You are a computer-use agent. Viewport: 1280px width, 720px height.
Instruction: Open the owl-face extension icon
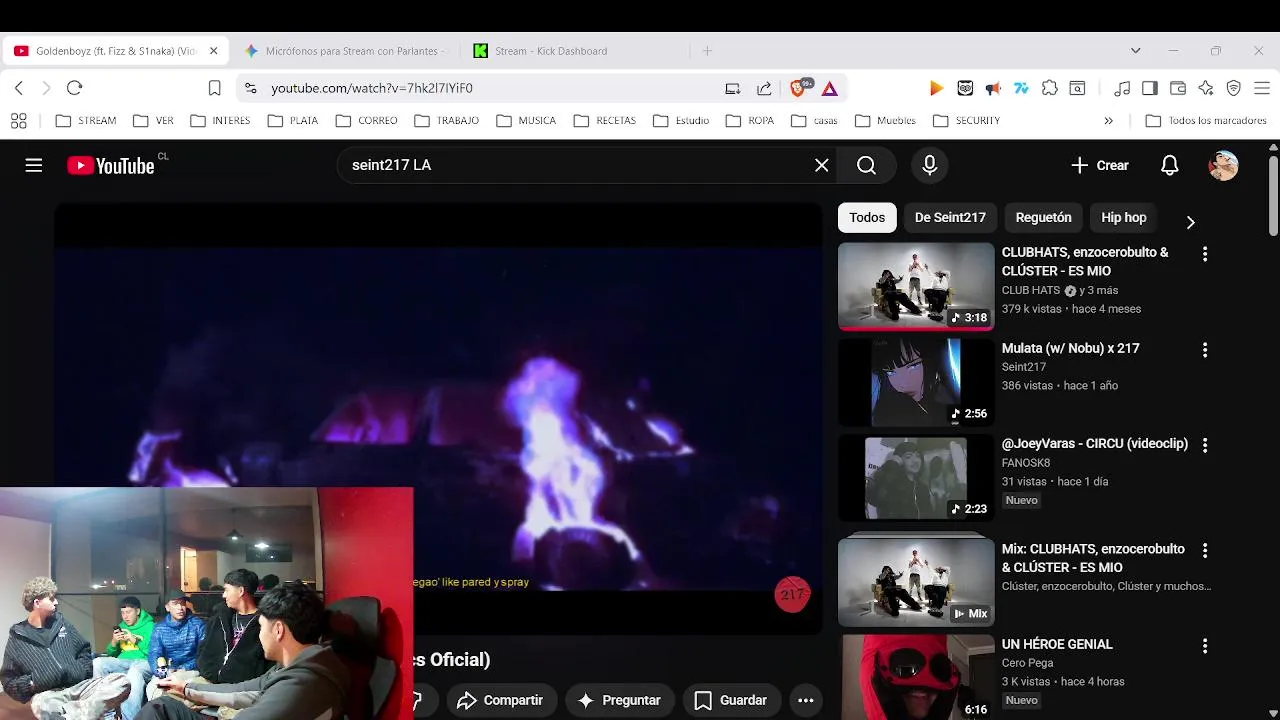(965, 88)
